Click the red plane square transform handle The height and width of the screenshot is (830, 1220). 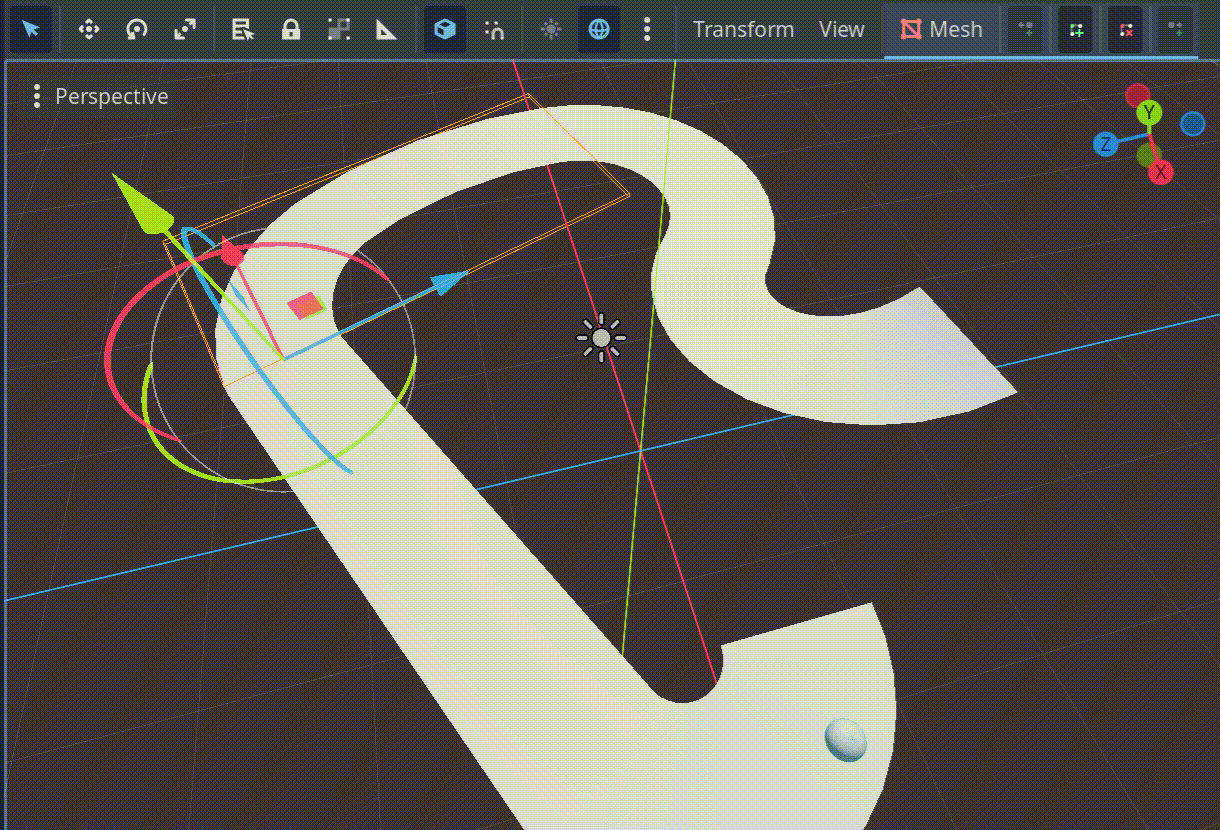[305, 306]
